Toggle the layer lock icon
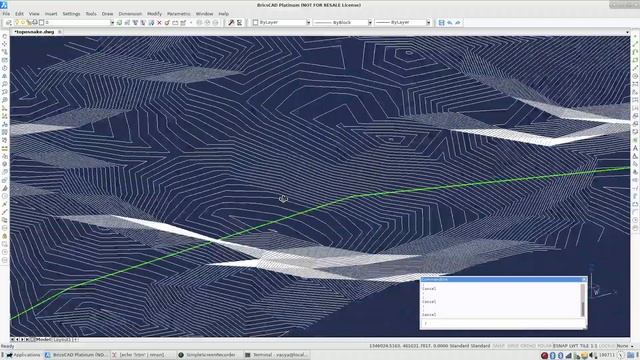Image resolution: width=640 pixels, height=360 pixels. pos(29,22)
